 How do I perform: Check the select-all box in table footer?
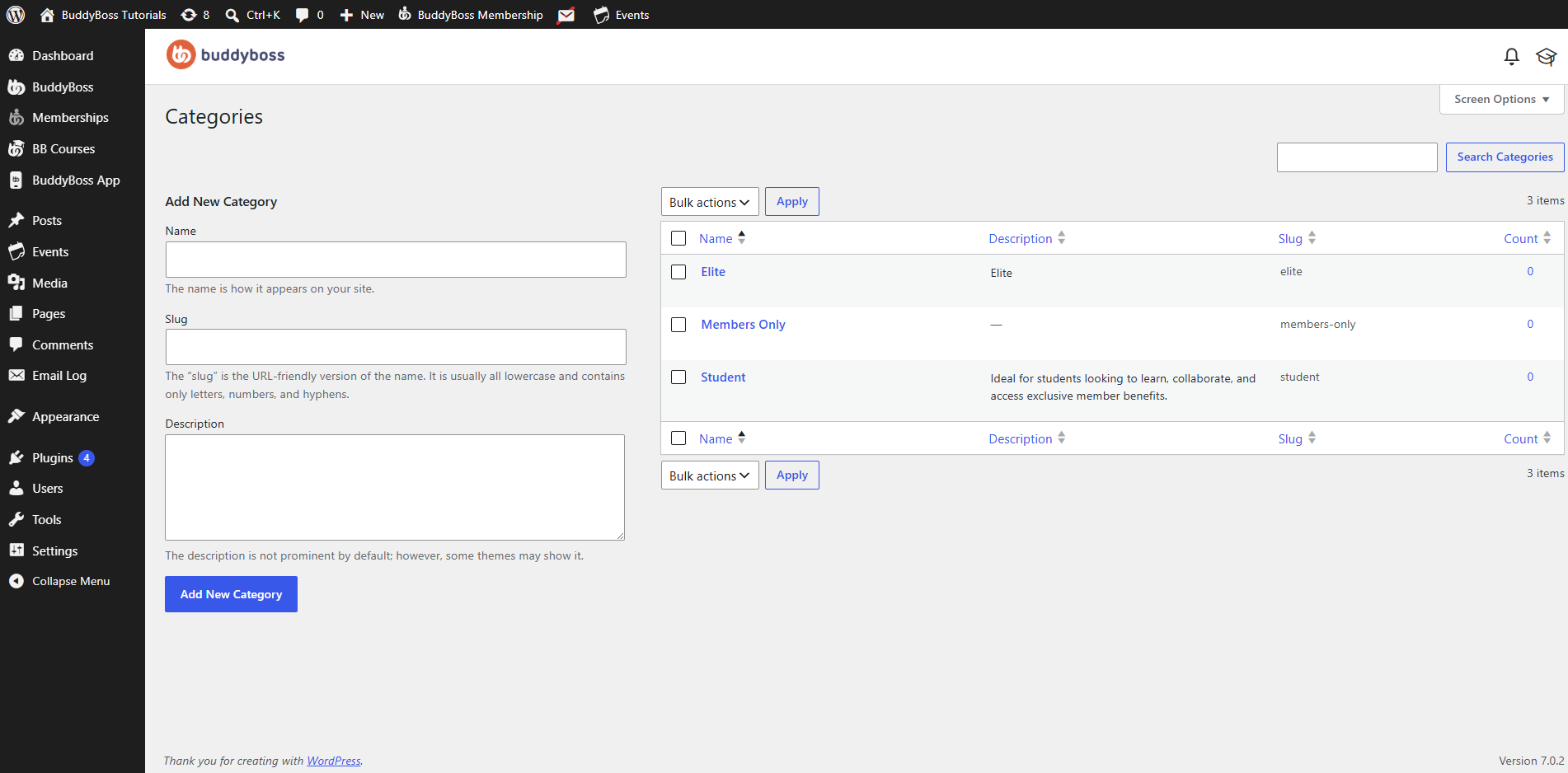[x=678, y=438]
